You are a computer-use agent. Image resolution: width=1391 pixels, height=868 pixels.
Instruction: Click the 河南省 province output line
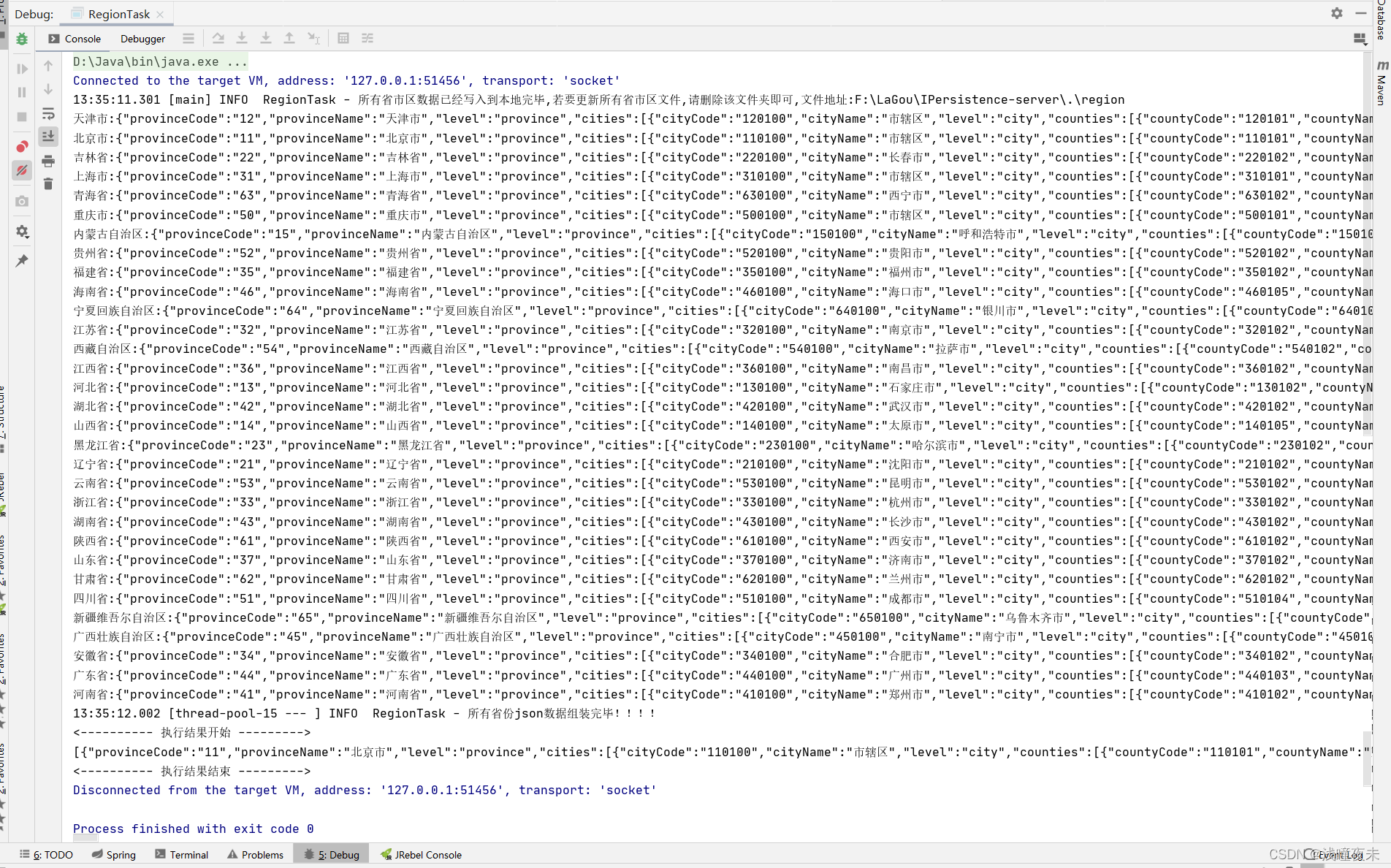point(723,694)
